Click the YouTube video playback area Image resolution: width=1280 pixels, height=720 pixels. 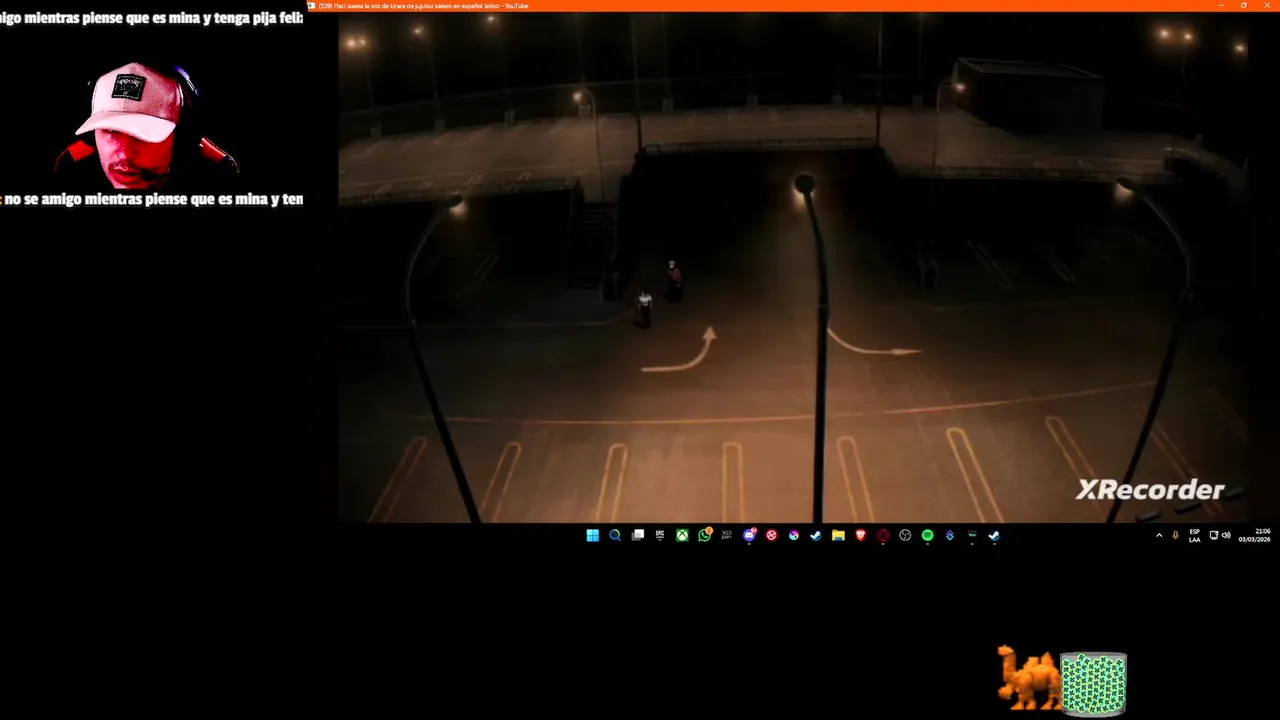point(793,267)
